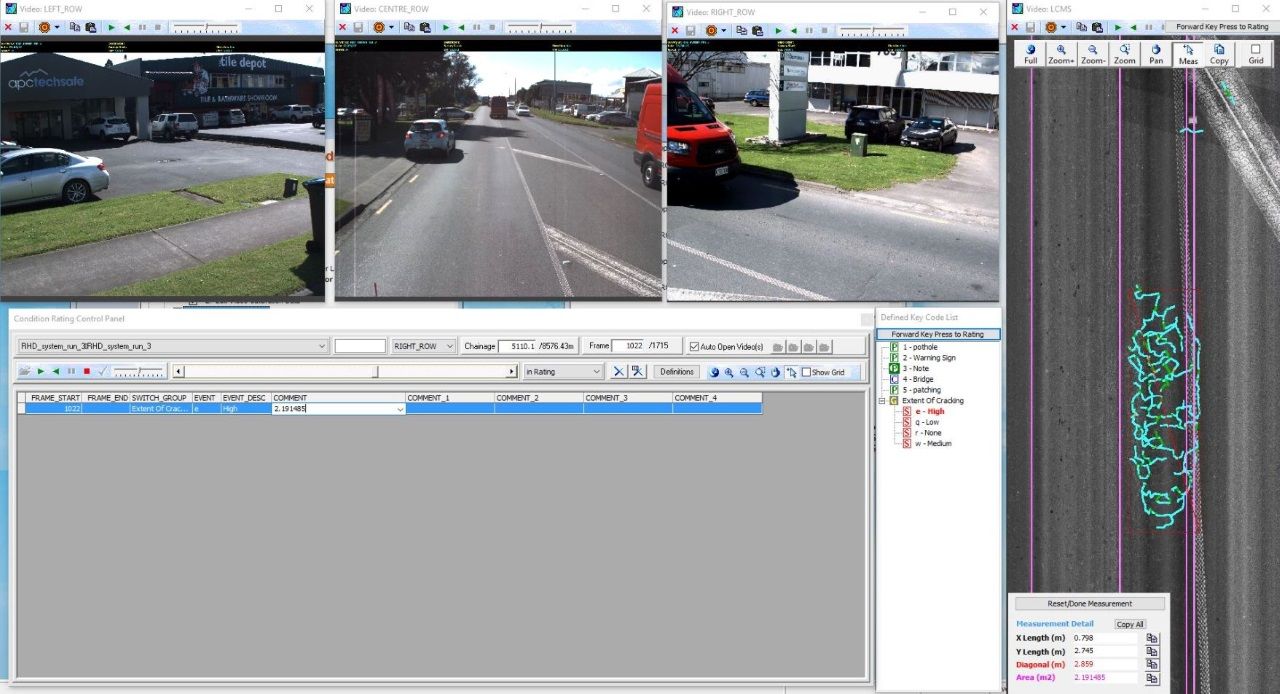Copy the Y Length value

coord(1152,651)
